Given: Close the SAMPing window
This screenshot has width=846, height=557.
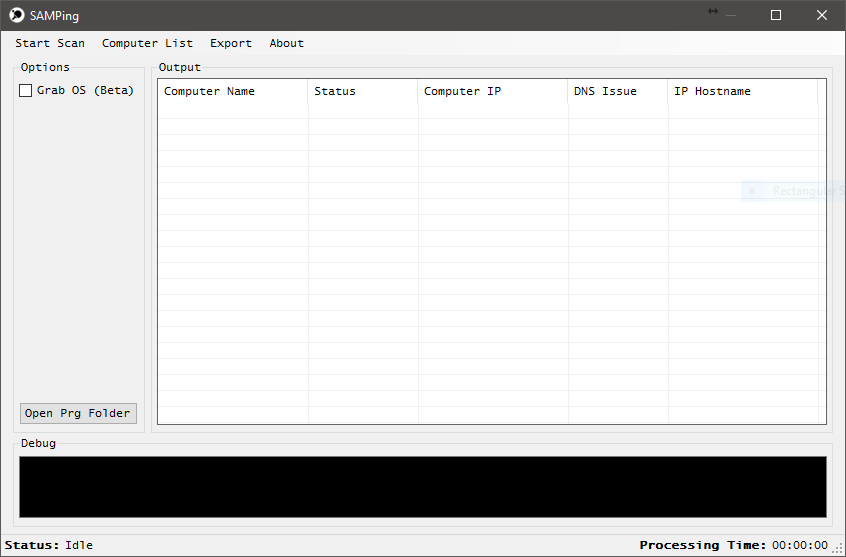Looking at the screenshot, I should coord(822,15).
